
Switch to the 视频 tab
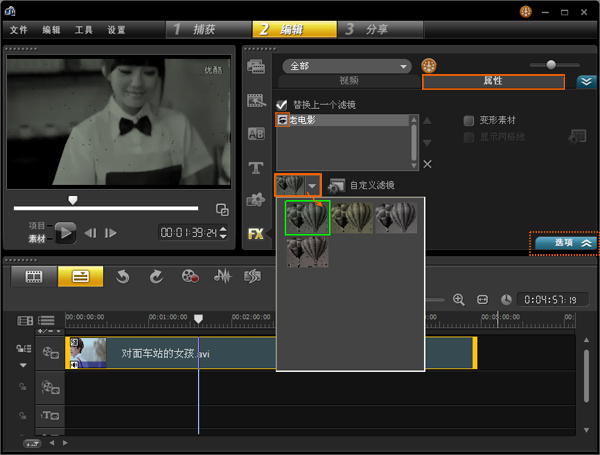349,81
